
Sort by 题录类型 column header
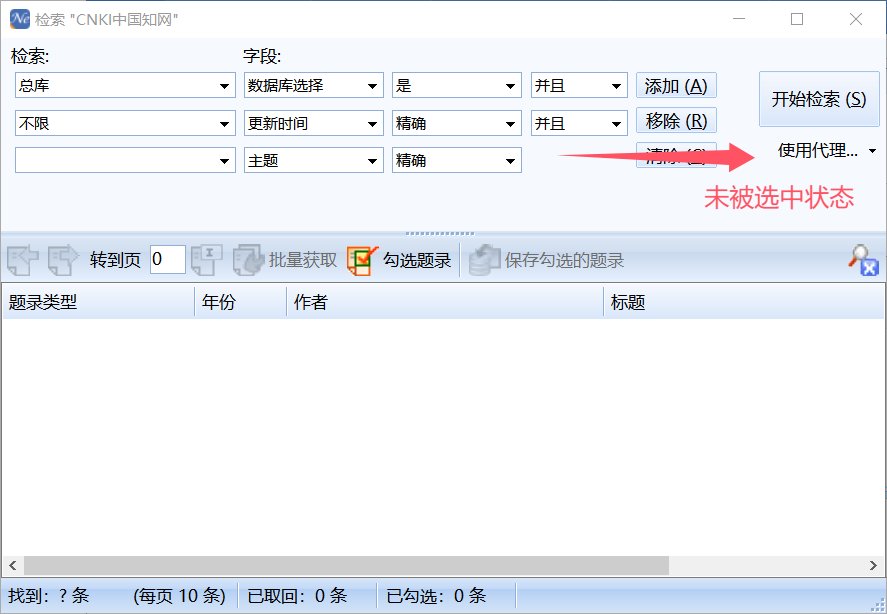pyautogui.click(x=98, y=302)
